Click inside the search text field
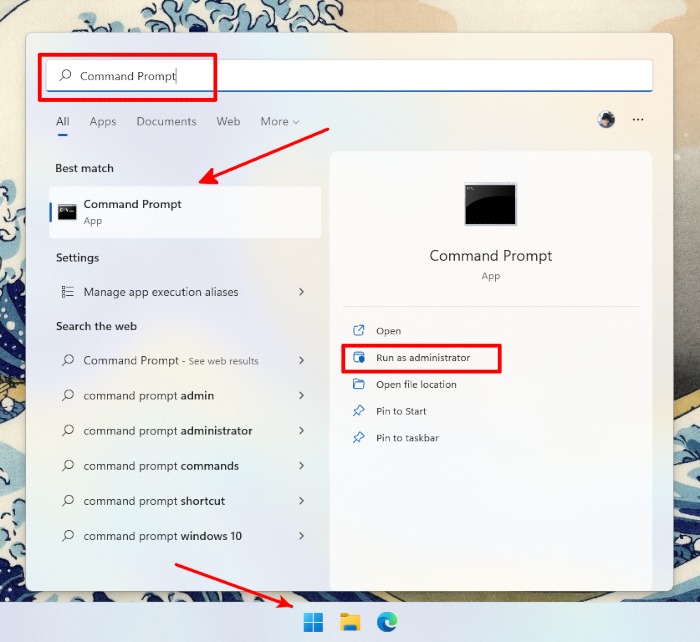The height and width of the screenshot is (642, 700). tap(349, 75)
